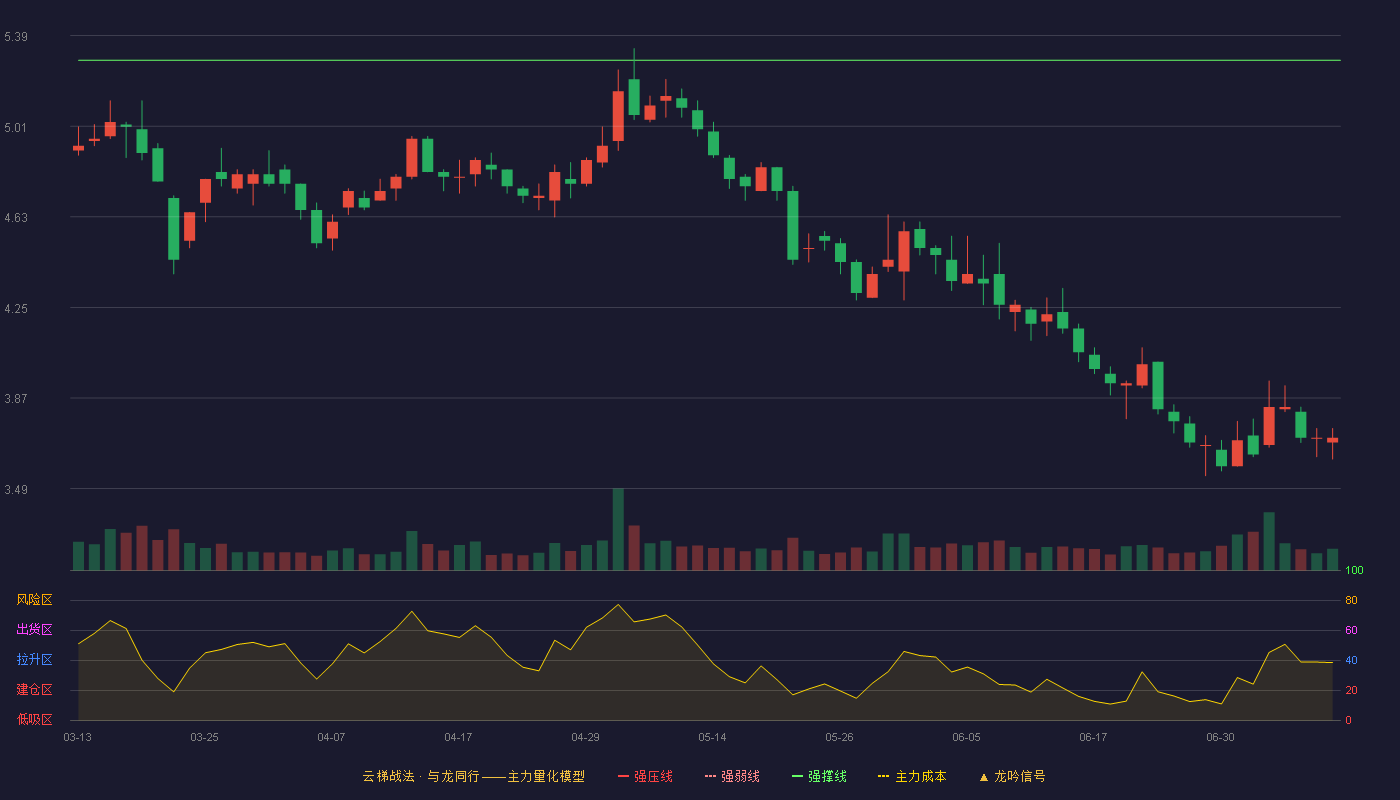
Task: Click the magenta 60 indicator scale label
Action: click(1351, 630)
